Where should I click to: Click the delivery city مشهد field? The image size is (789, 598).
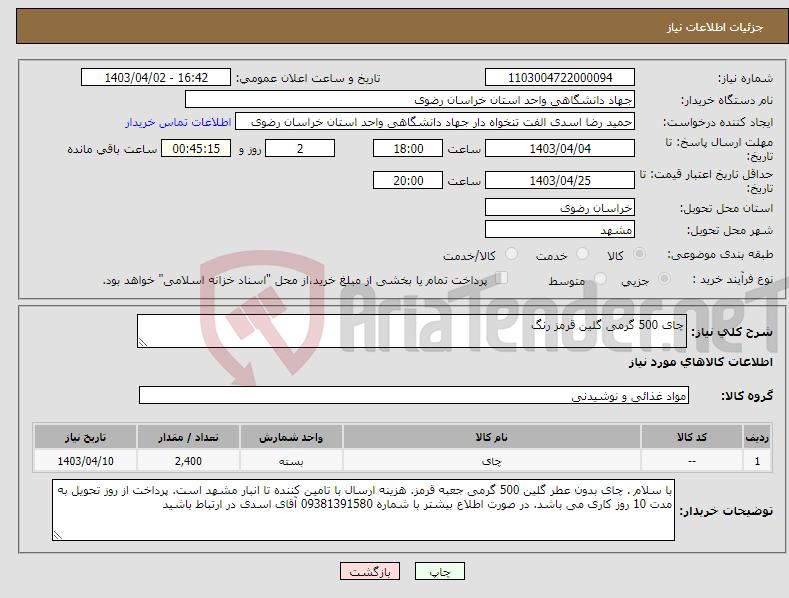[x=560, y=230]
